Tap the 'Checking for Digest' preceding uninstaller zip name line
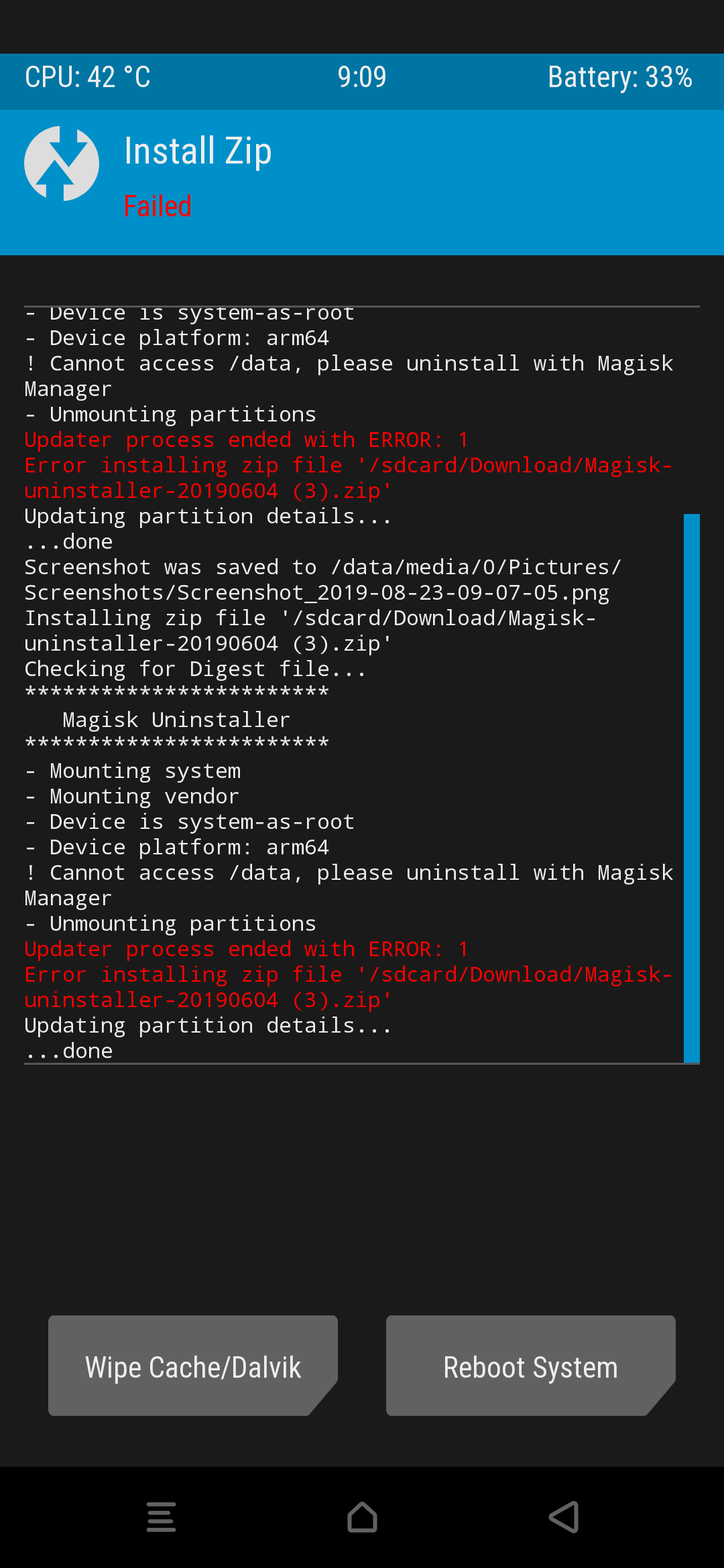This screenshot has width=724, height=1568. [x=208, y=643]
